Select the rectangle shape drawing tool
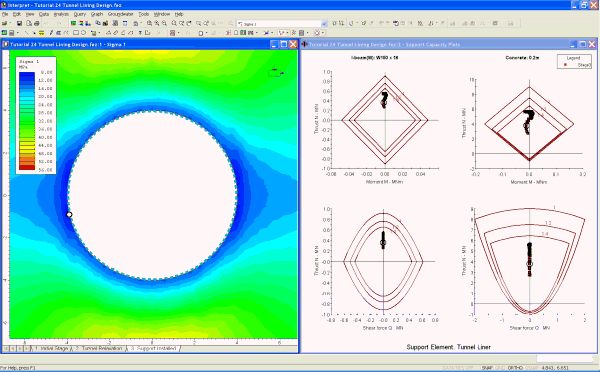The width and height of the screenshot is (600, 372). pos(76,33)
